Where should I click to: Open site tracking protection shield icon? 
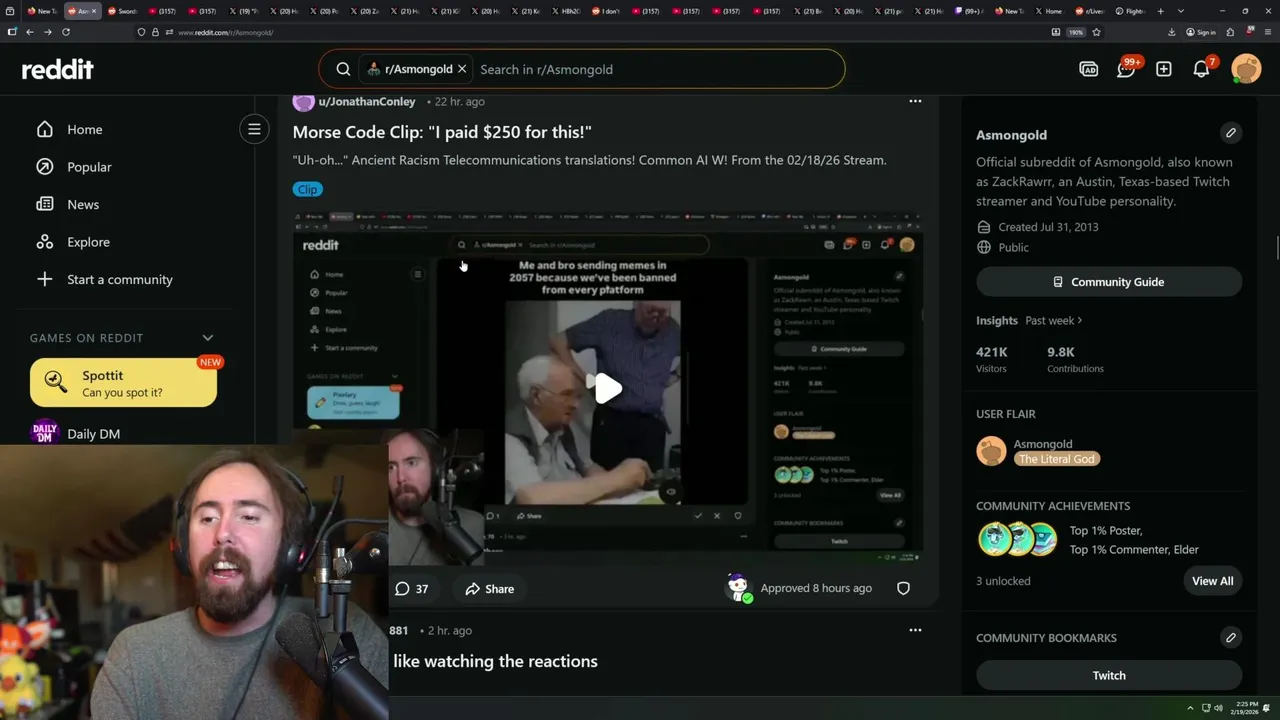(x=141, y=32)
